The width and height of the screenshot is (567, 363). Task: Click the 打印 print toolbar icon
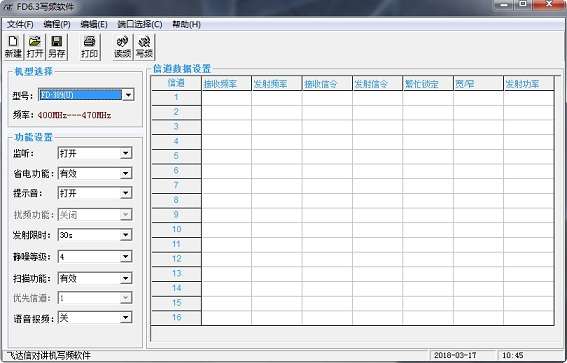[x=90, y=47]
